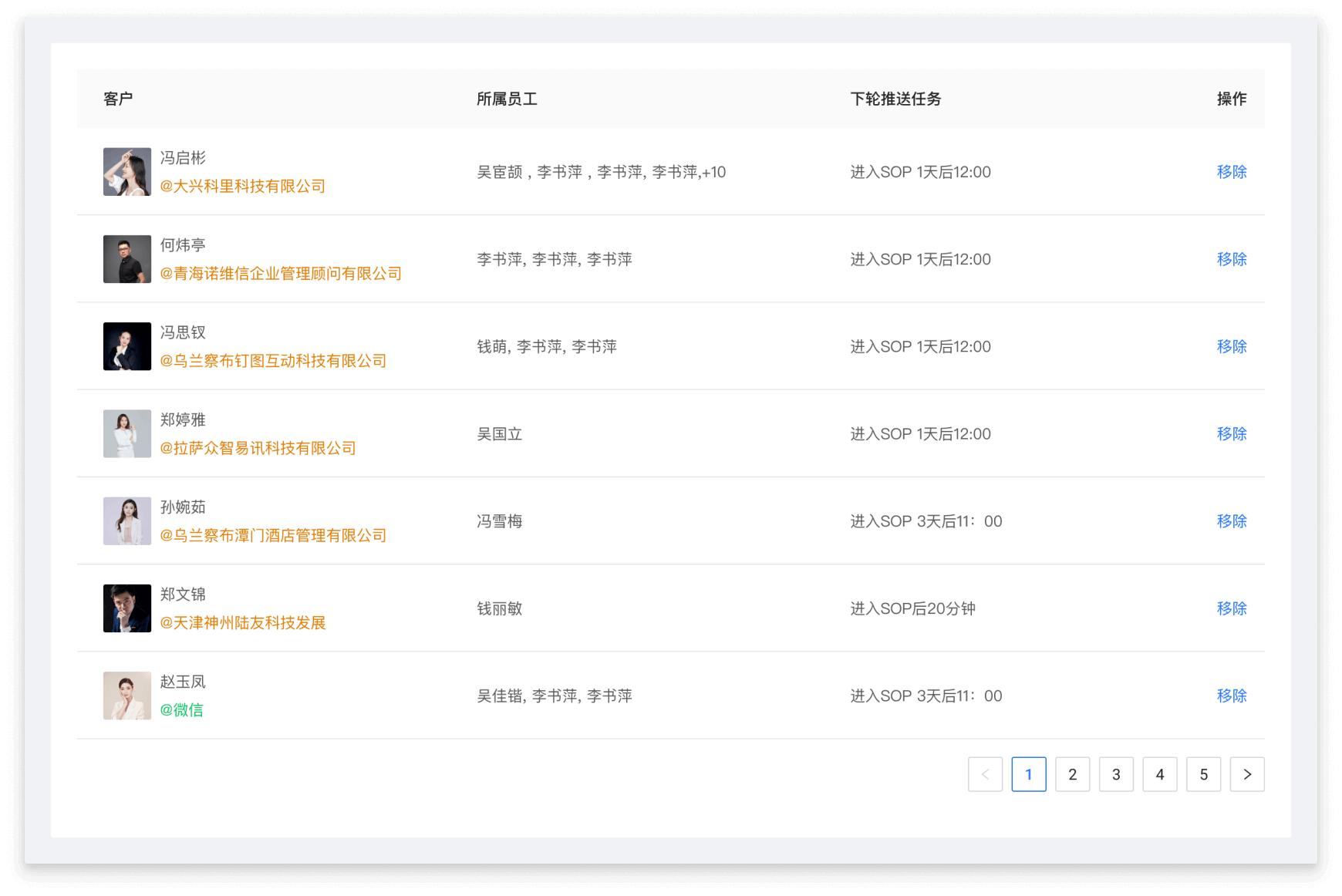Click the 下轮推送任务 column header
Screen dimensions: 1342x896
point(896,99)
